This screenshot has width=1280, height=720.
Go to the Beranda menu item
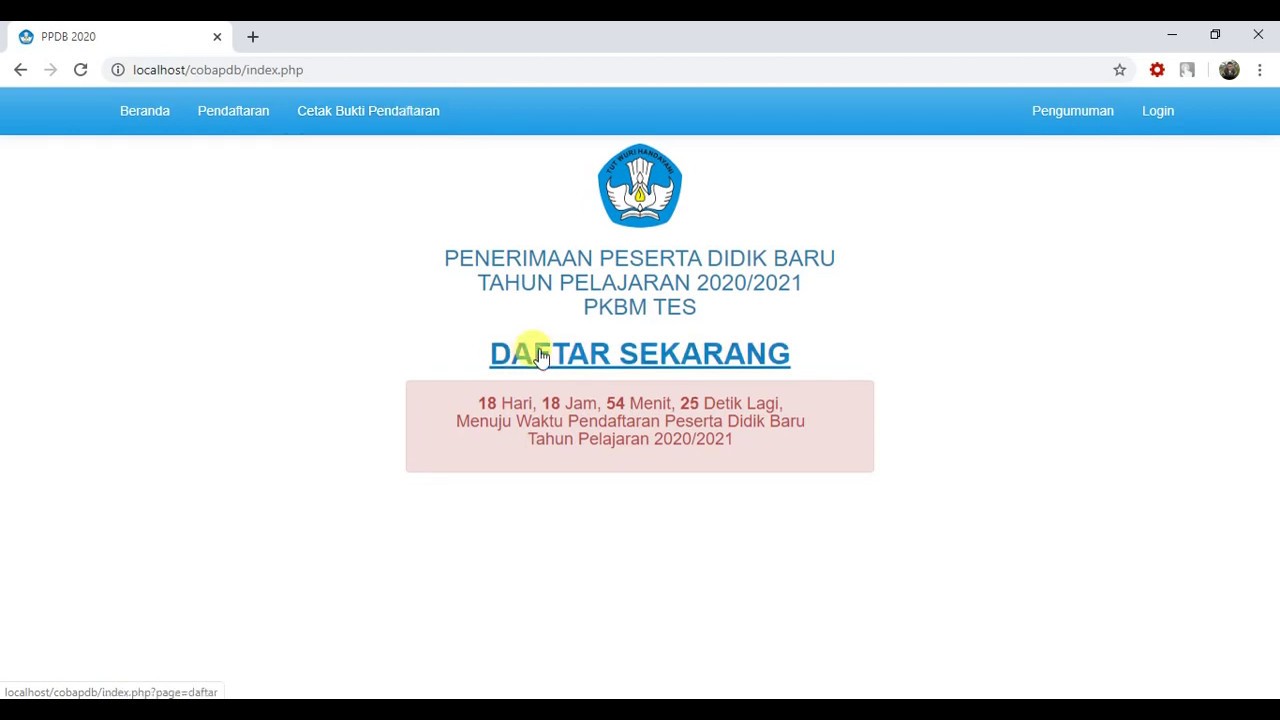(145, 111)
